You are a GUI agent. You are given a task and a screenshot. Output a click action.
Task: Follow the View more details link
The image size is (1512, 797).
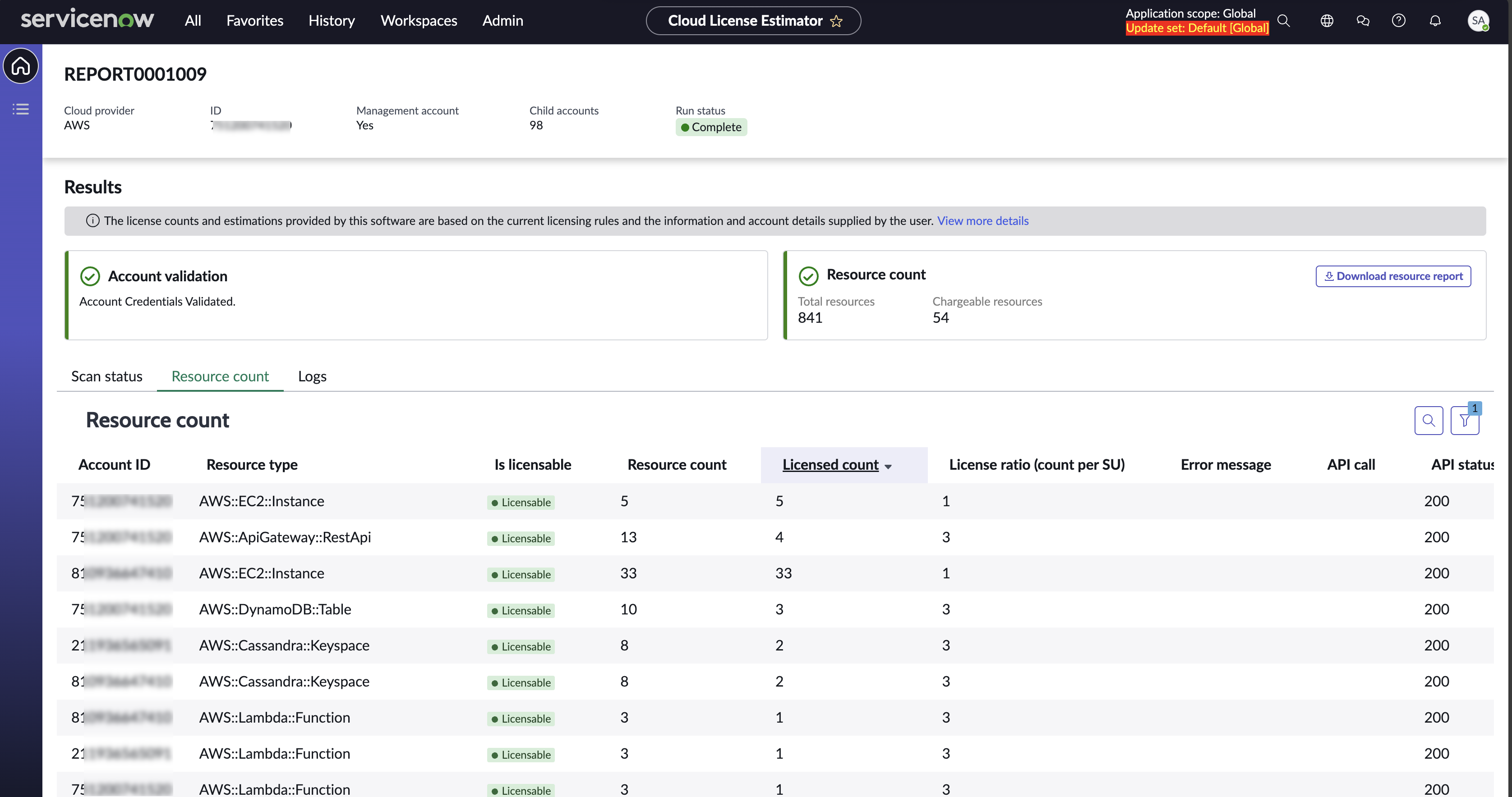pos(982,220)
